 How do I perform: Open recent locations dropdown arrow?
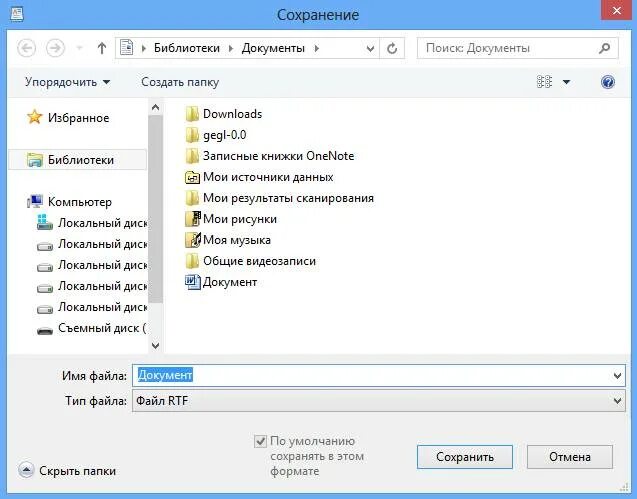point(80,48)
